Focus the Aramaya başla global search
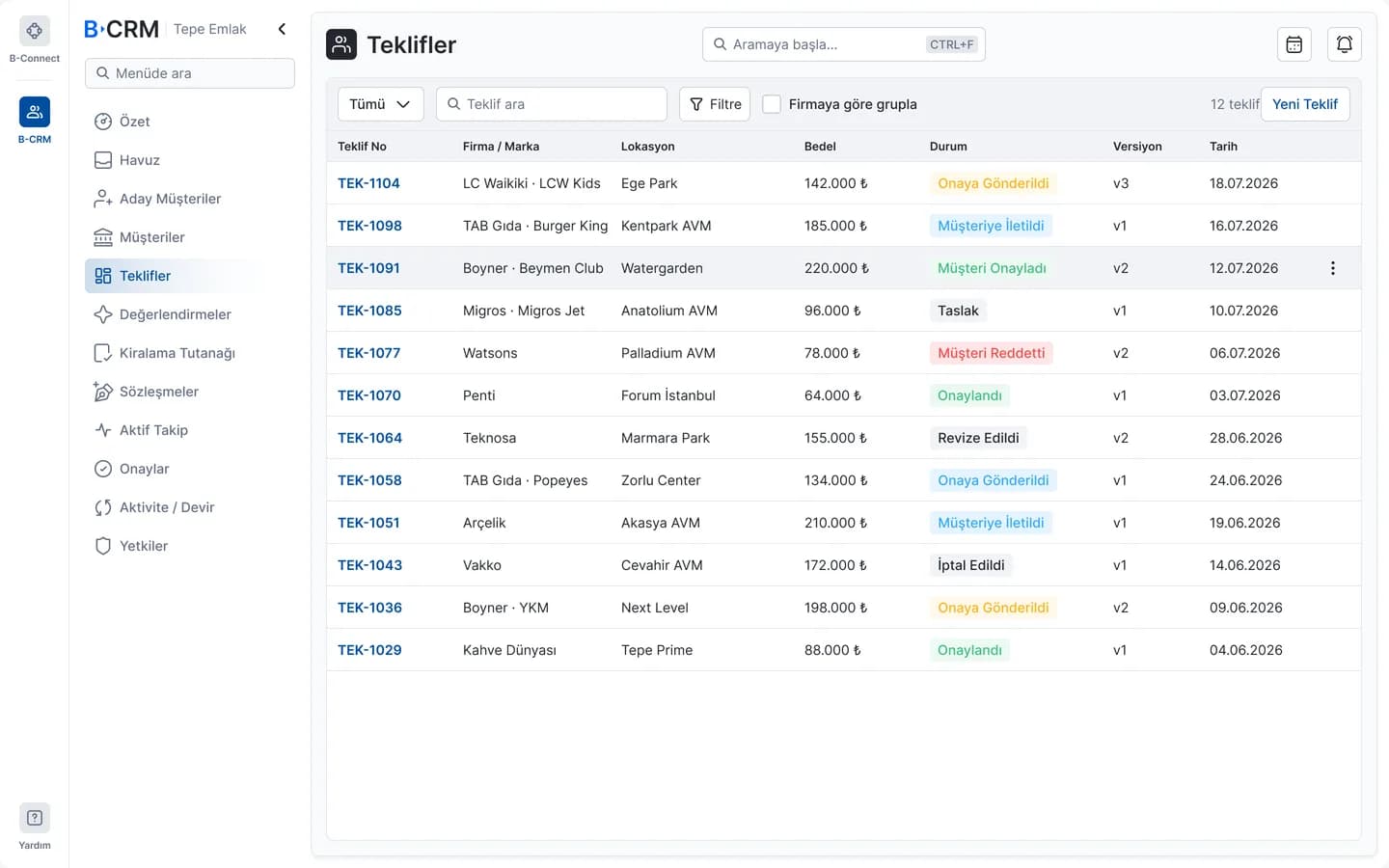 [844, 44]
